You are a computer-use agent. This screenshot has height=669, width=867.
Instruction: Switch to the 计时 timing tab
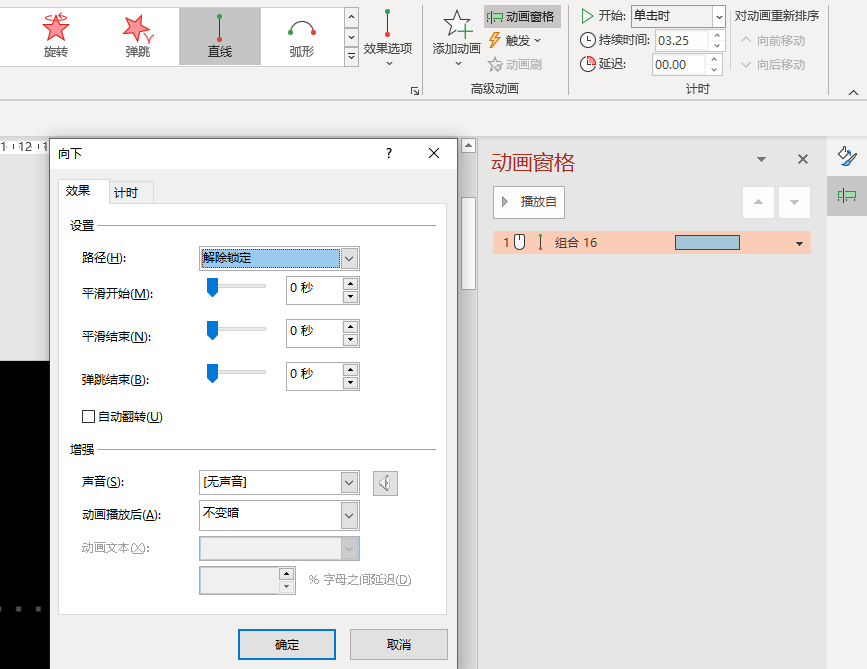click(x=126, y=193)
